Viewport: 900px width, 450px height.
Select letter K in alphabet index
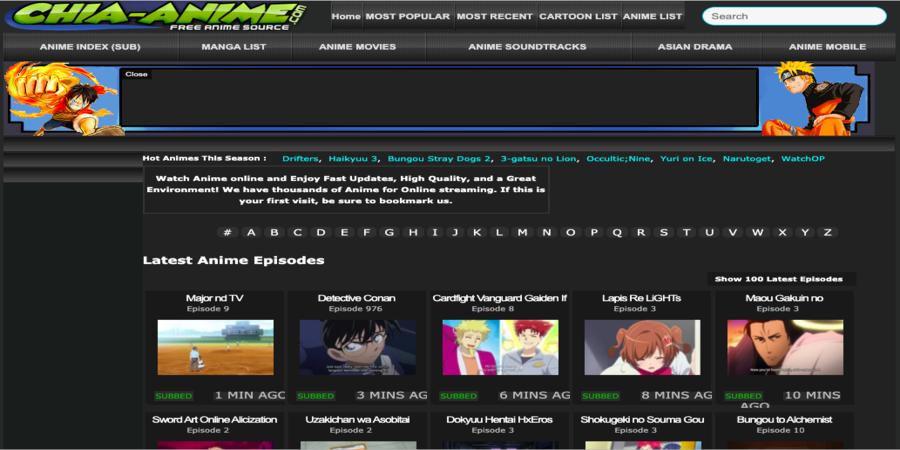(476, 232)
